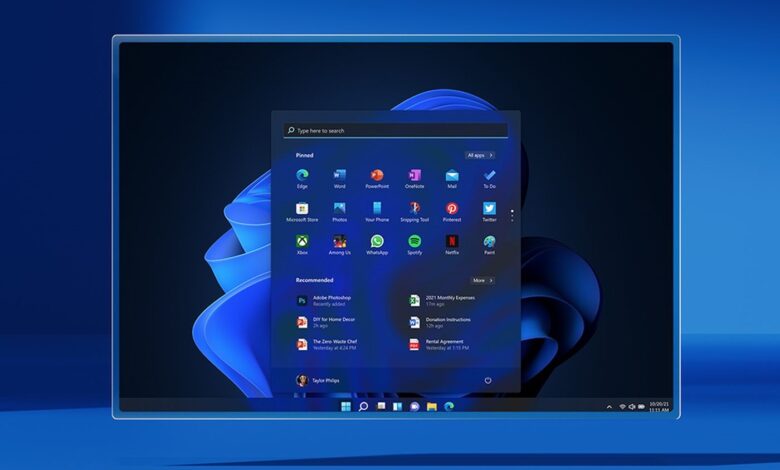Open Rental Agreement recommended PDF
The width and height of the screenshot is (780, 470).
[x=439, y=344]
